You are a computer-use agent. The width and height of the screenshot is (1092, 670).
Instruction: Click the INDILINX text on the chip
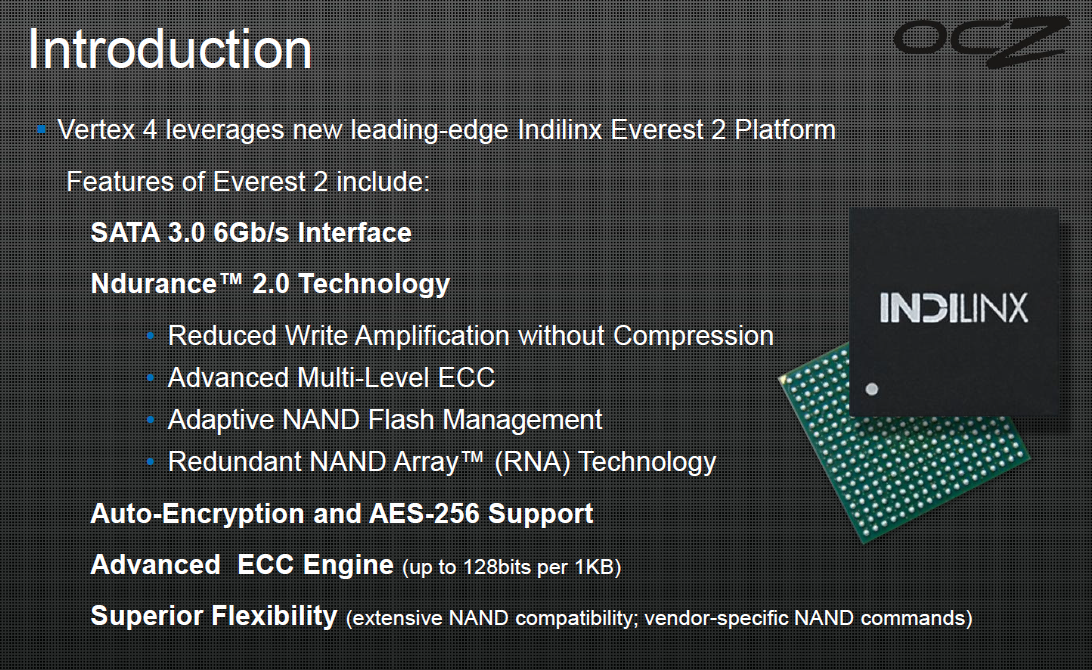(x=953, y=308)
